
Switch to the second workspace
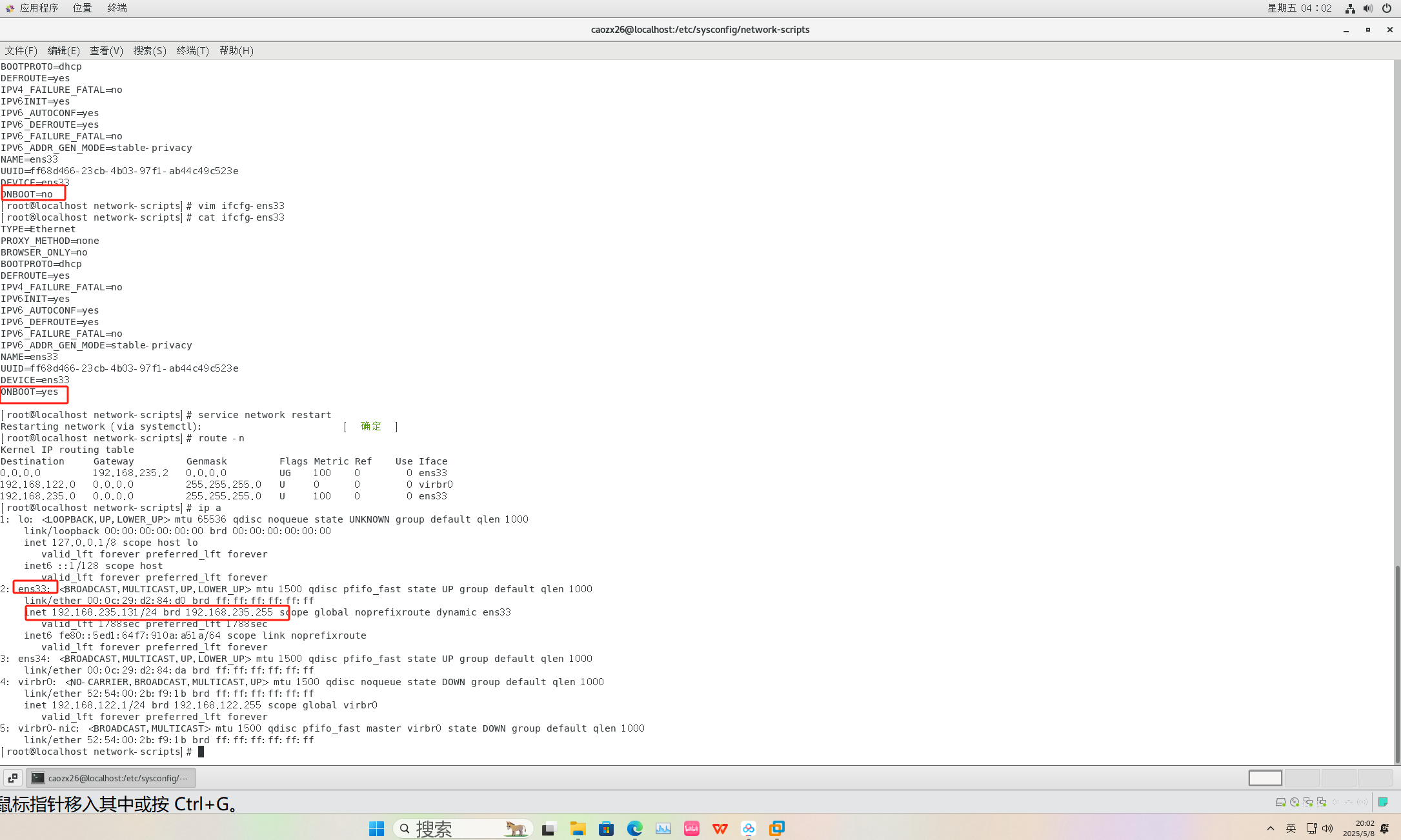click(1302, 778)
